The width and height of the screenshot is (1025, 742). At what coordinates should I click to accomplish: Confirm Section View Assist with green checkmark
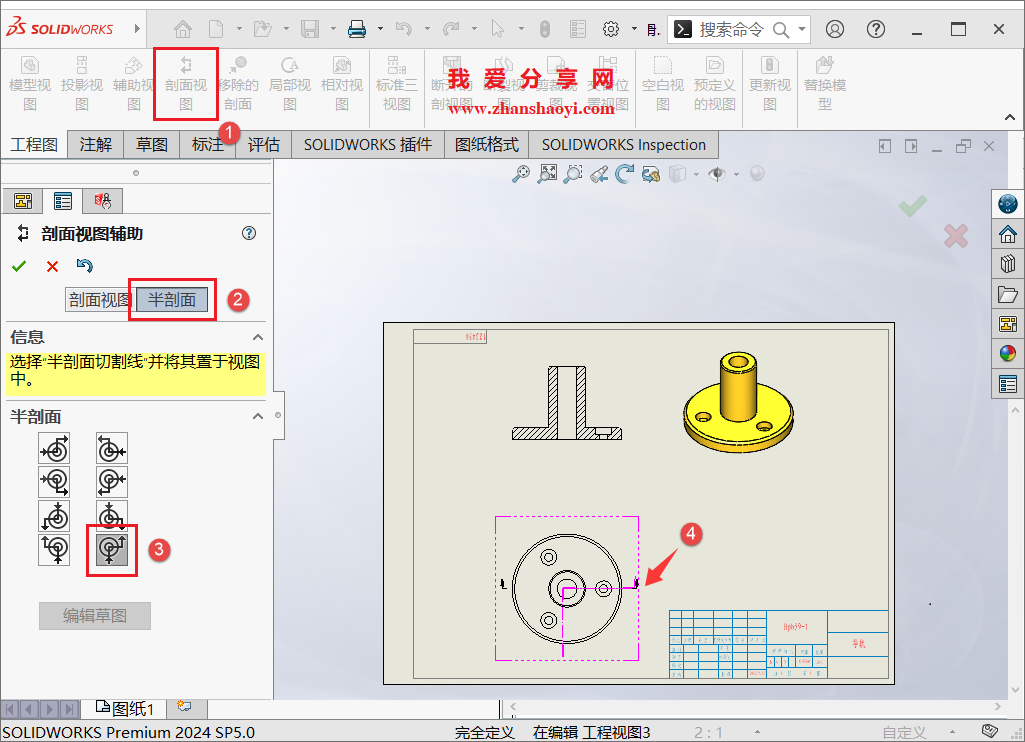coord(19,266)
